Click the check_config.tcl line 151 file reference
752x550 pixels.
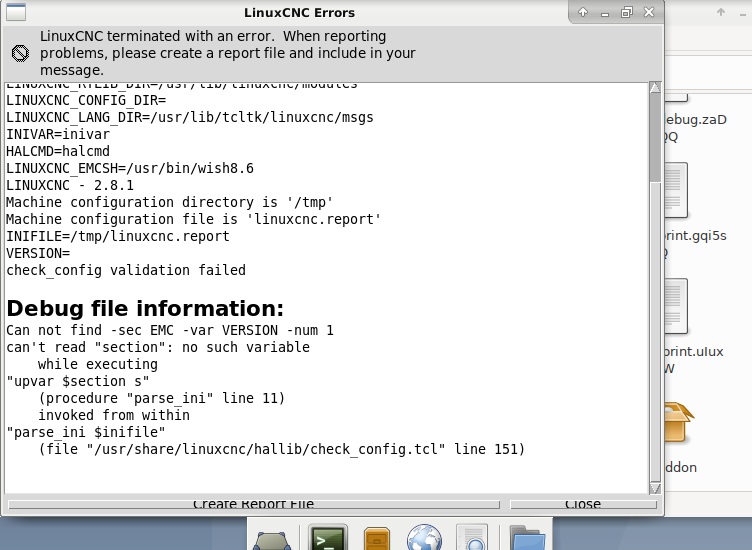(282, 449)
